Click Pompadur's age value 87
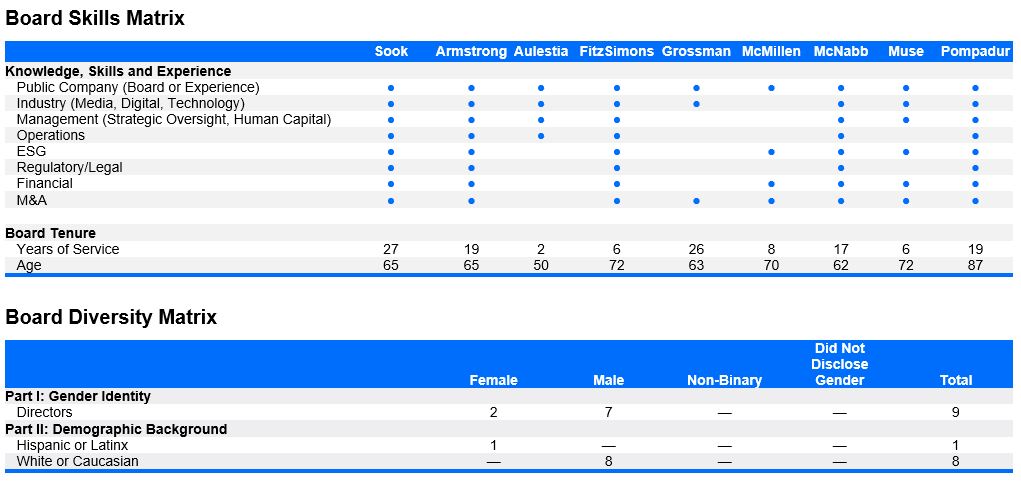 pos(975,265)
